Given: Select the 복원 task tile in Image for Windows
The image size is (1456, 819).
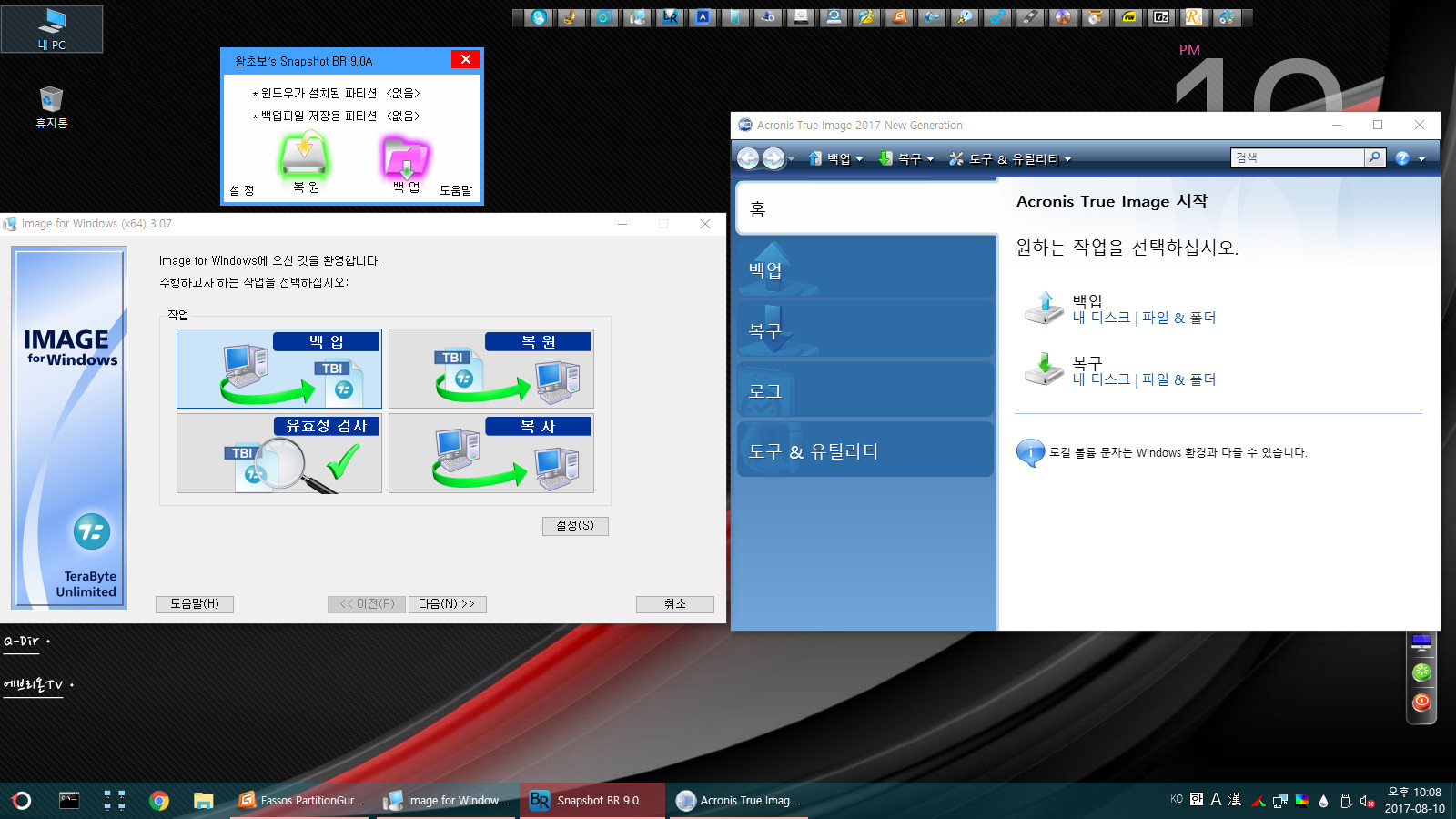Looking at the screenshot, I should click(x=491, y=369).
